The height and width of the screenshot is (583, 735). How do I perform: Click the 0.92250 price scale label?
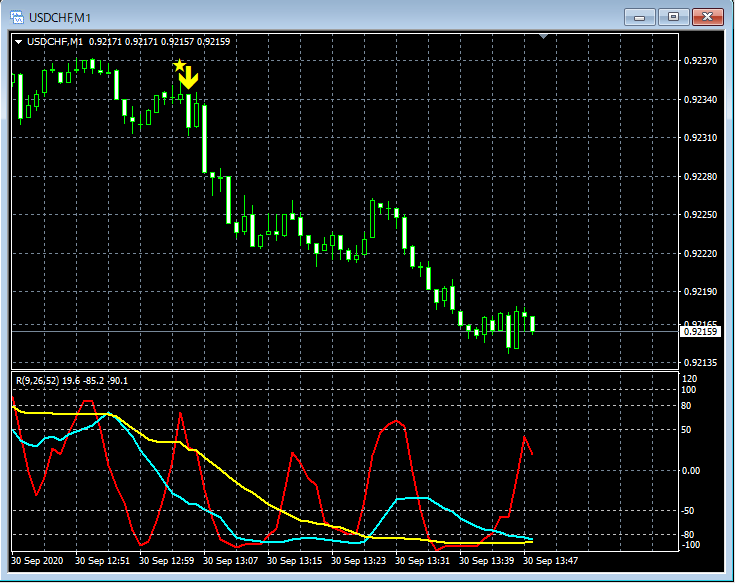[700, 215]
